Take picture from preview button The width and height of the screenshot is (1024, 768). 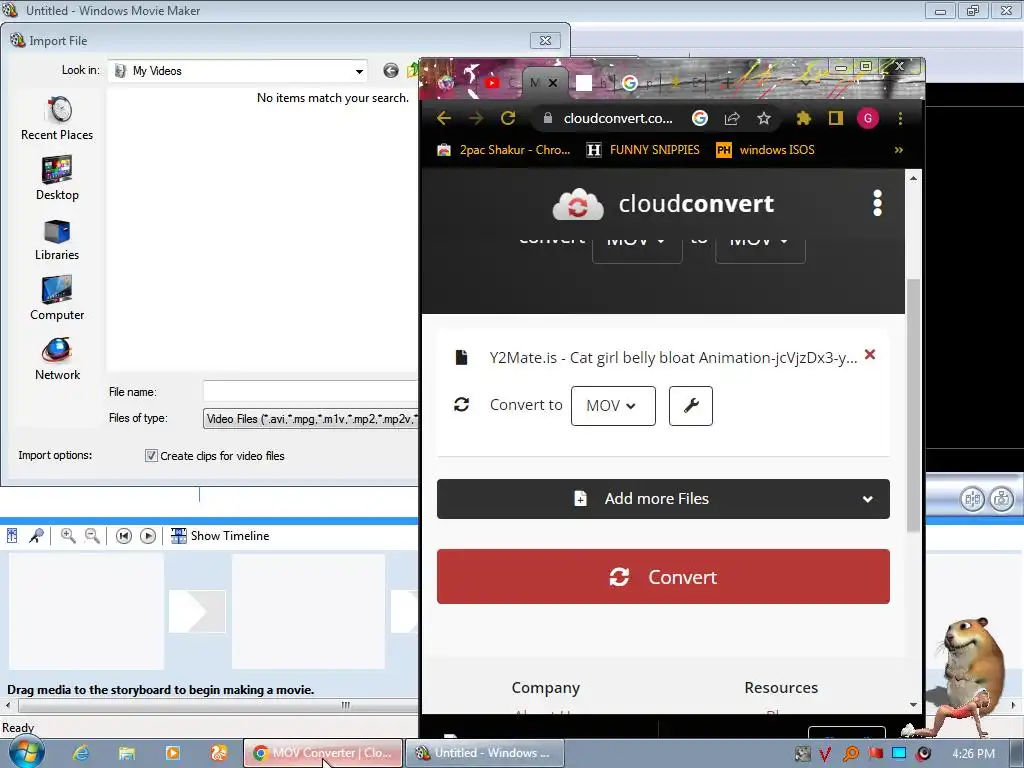[1002, 500]
